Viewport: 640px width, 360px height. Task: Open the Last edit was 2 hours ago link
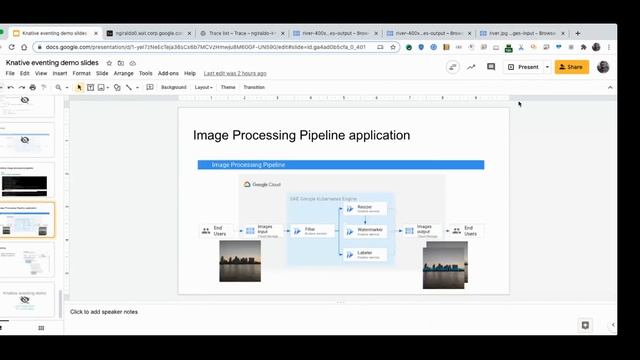pyautogui.click(x=235, y=73)
